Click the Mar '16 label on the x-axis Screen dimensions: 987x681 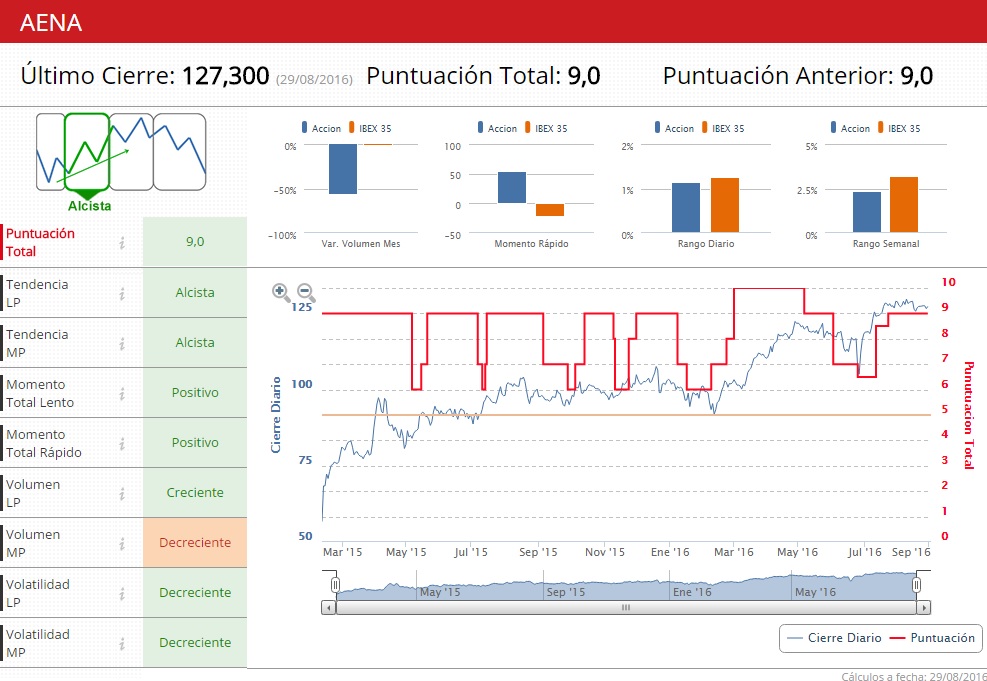[733, 552]
